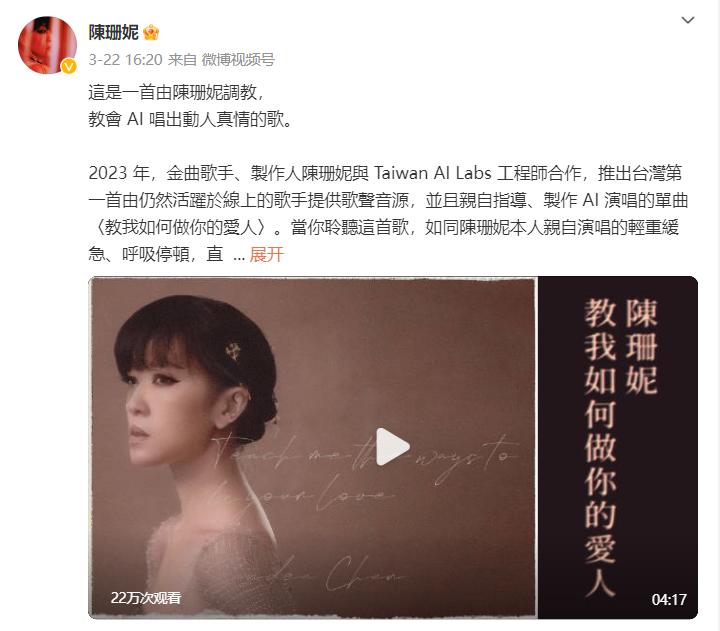
Task: Click vertical artist name 陳珊妮 in video
Action: pos(641,346)
